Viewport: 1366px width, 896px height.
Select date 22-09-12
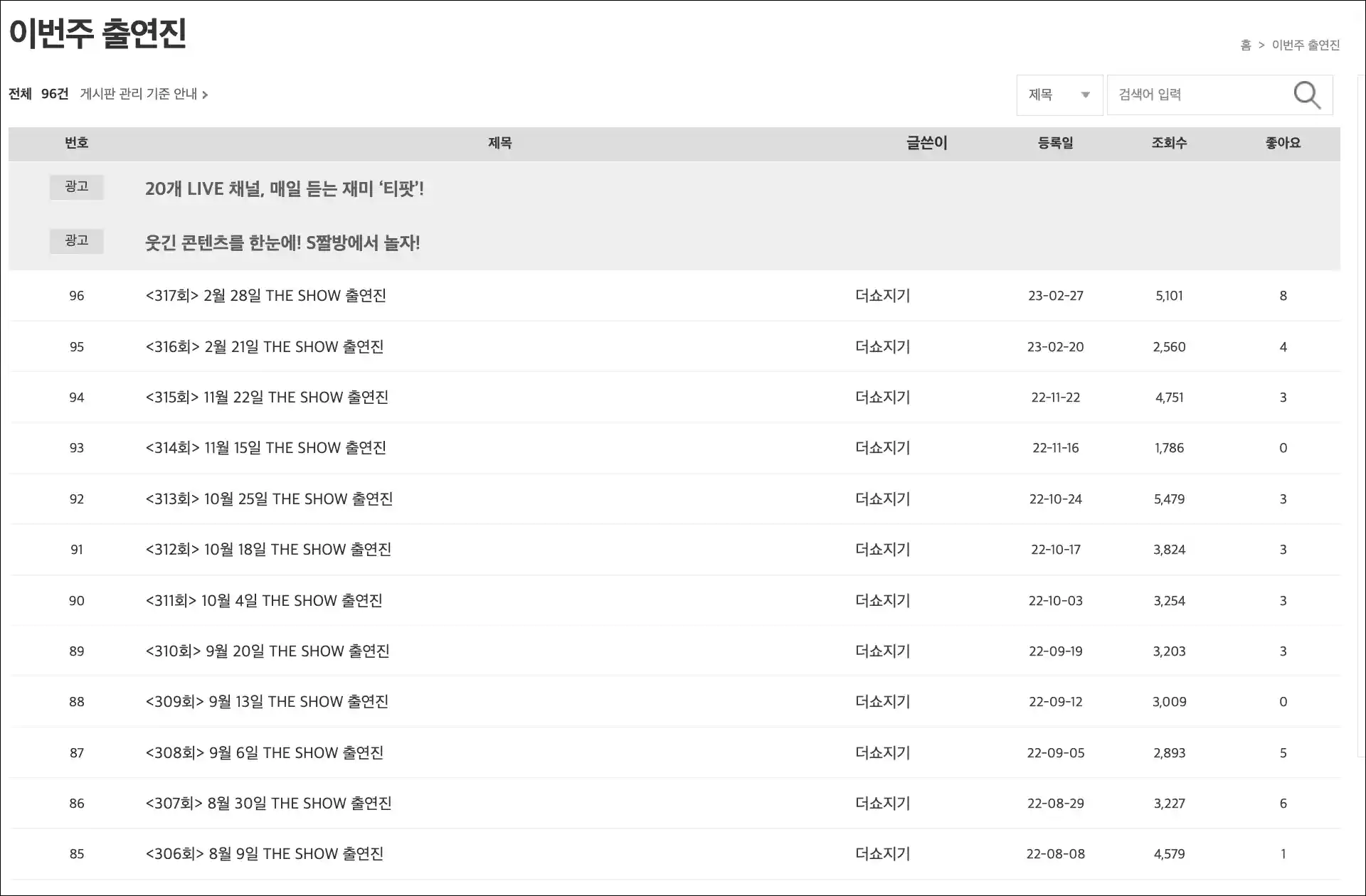coord(1055,701)
